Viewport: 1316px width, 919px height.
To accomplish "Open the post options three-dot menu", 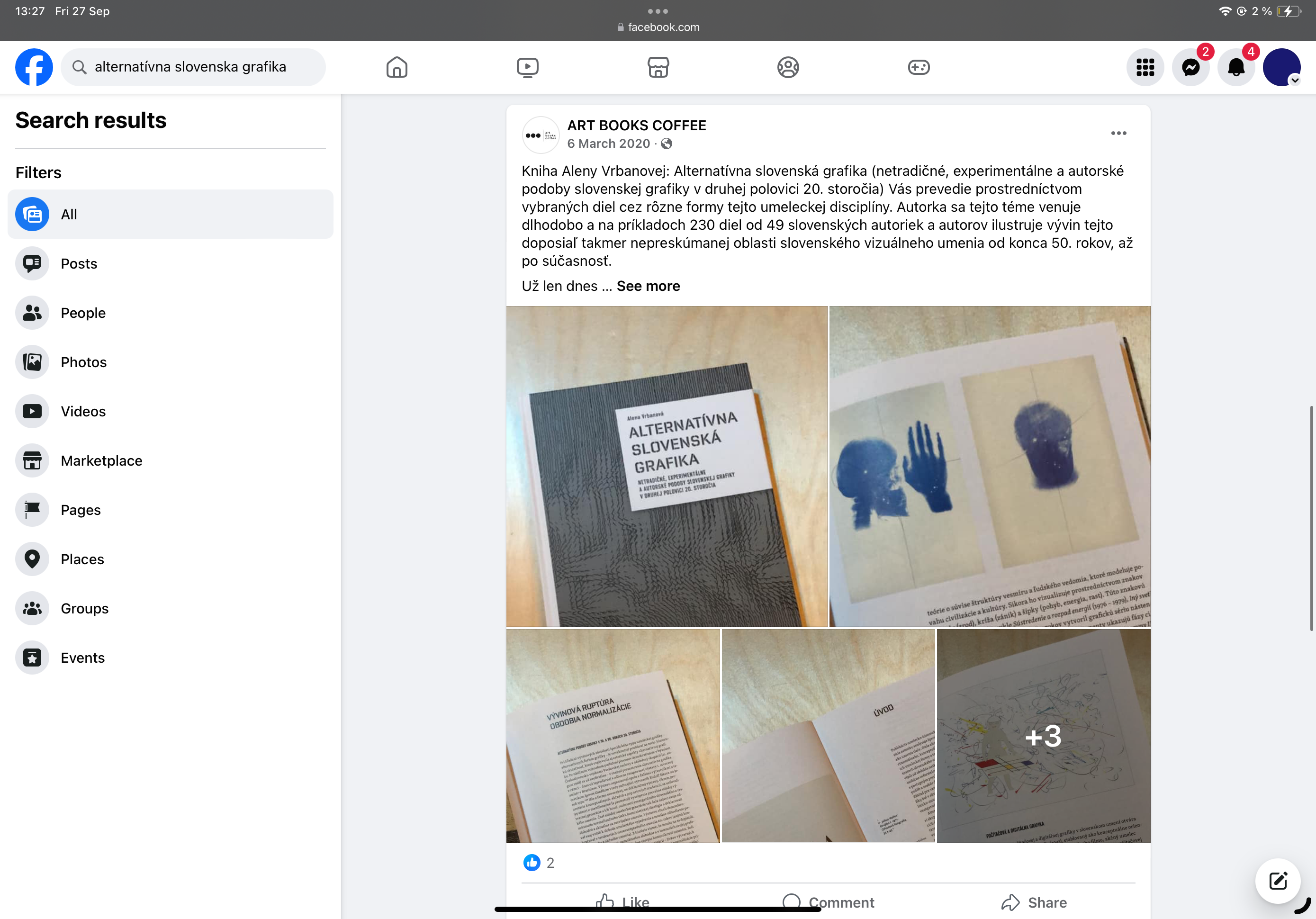I will pyautogui.click(x=1118, y=133).
